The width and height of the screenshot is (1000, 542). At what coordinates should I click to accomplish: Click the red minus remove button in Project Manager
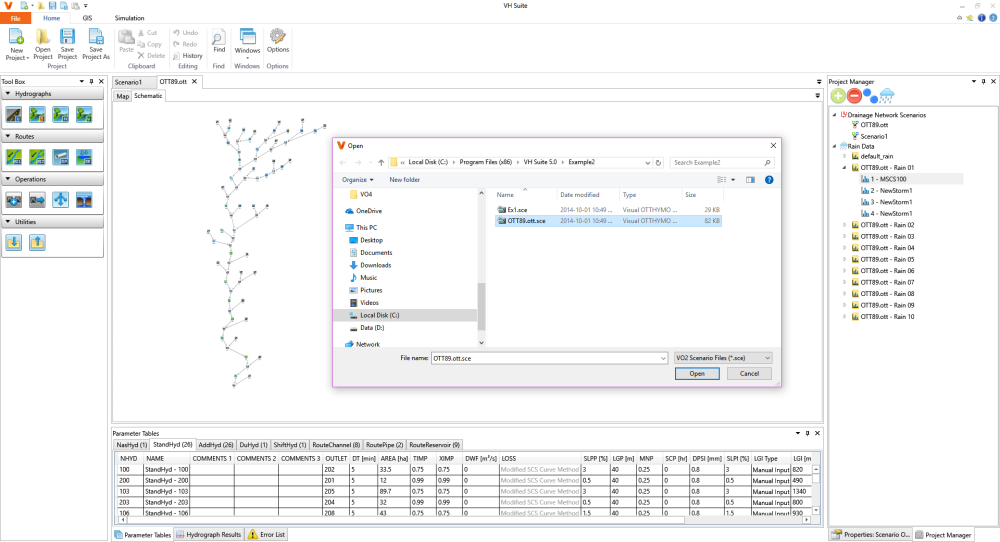(x=855, y=96)
